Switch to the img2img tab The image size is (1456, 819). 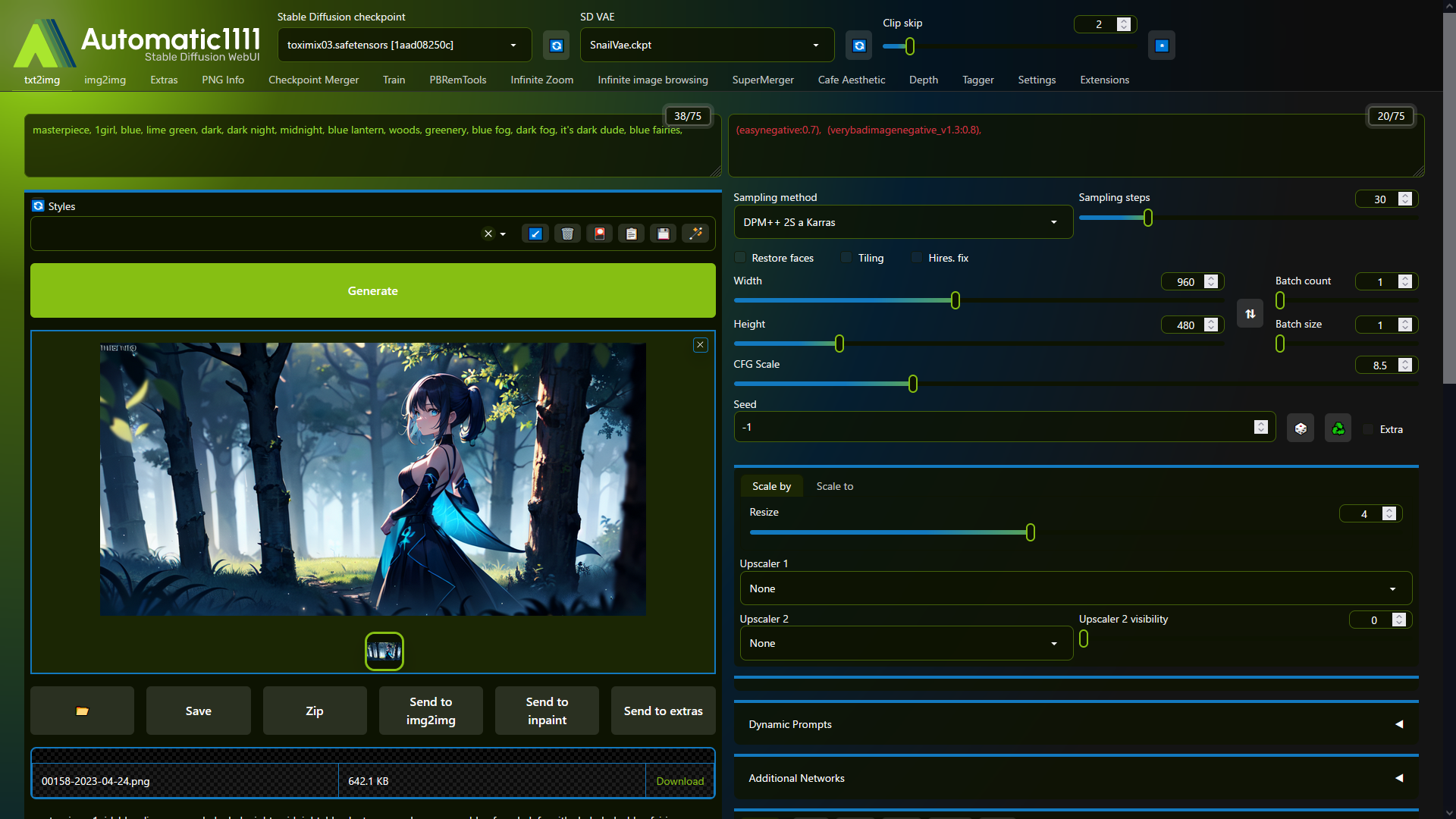click(x=104, y=79)
